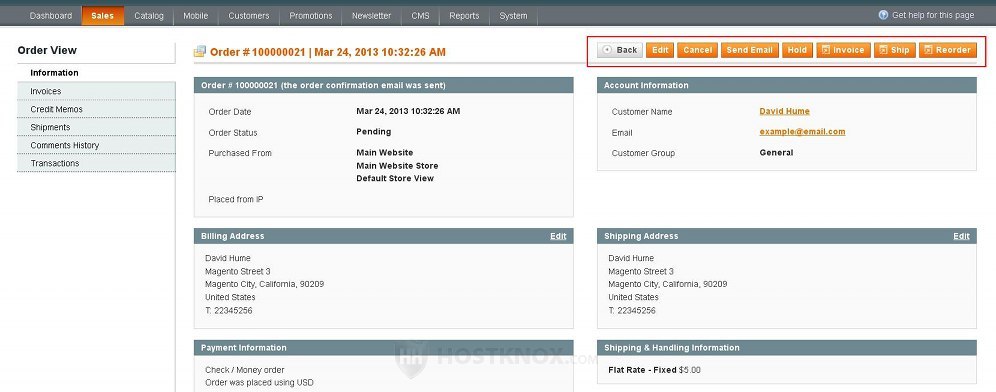Create an invoice with Invoice button
Image resolution: width=996 pixels, height=392 pixels.
(844, 50)
